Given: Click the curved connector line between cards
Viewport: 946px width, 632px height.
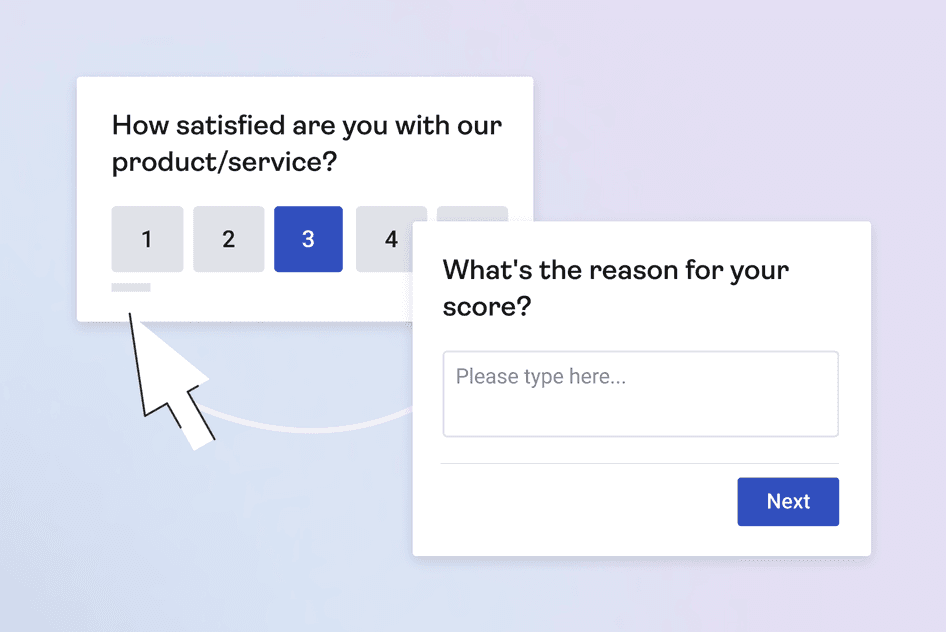Looking at the screenshot, I should (300, 426).
